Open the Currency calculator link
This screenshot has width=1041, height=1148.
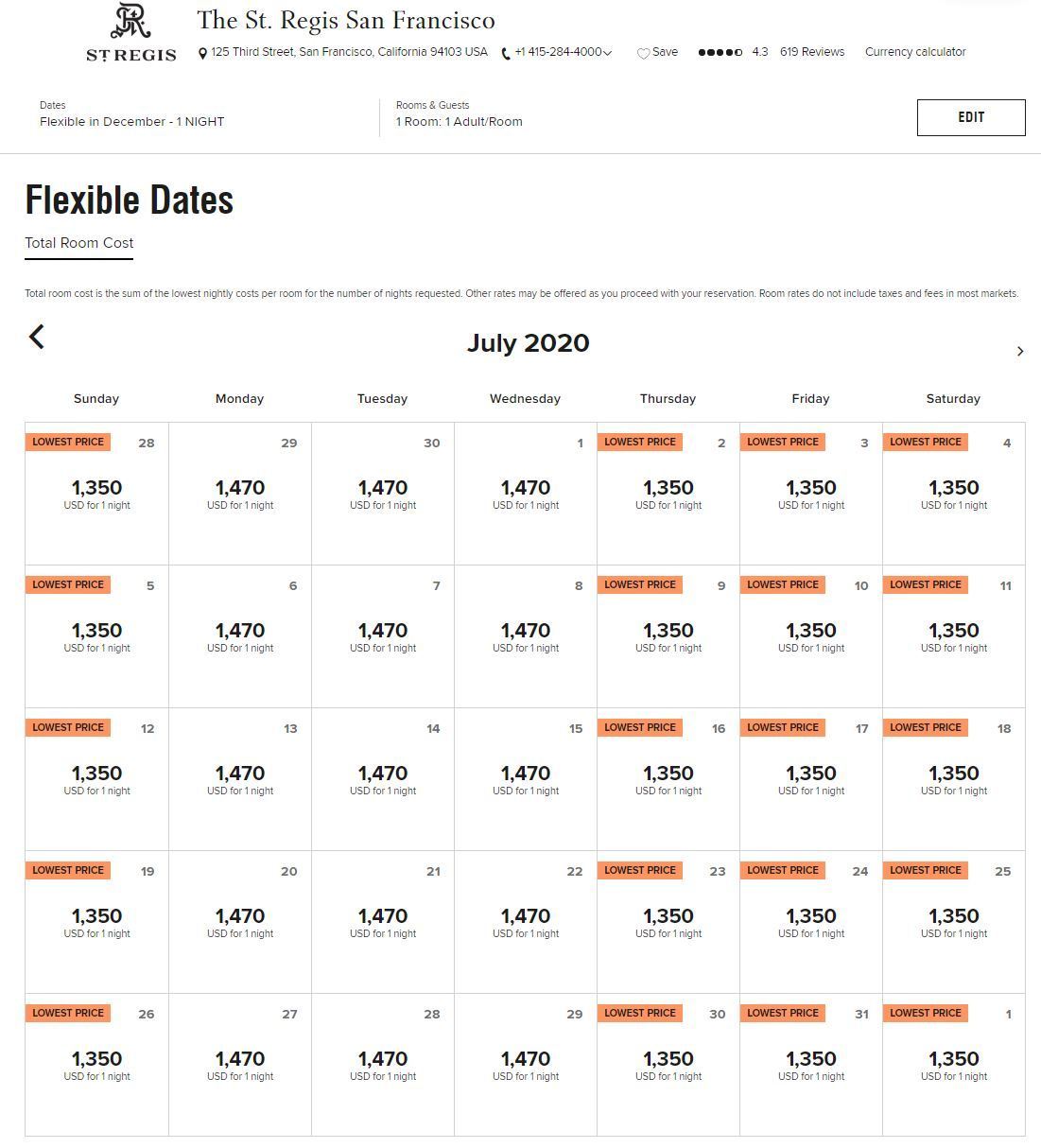pyautogui.click(x=915, y=52)
